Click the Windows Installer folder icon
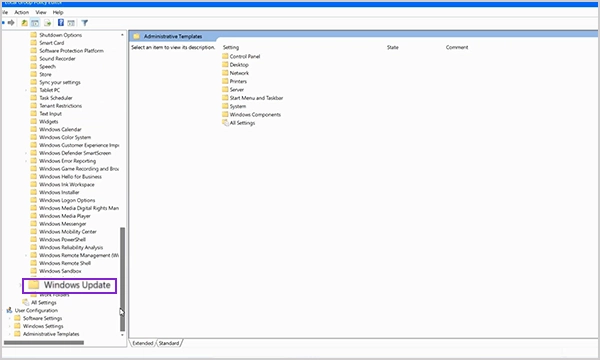Viewport: 600px width, 360px height. tap(34, 192)
